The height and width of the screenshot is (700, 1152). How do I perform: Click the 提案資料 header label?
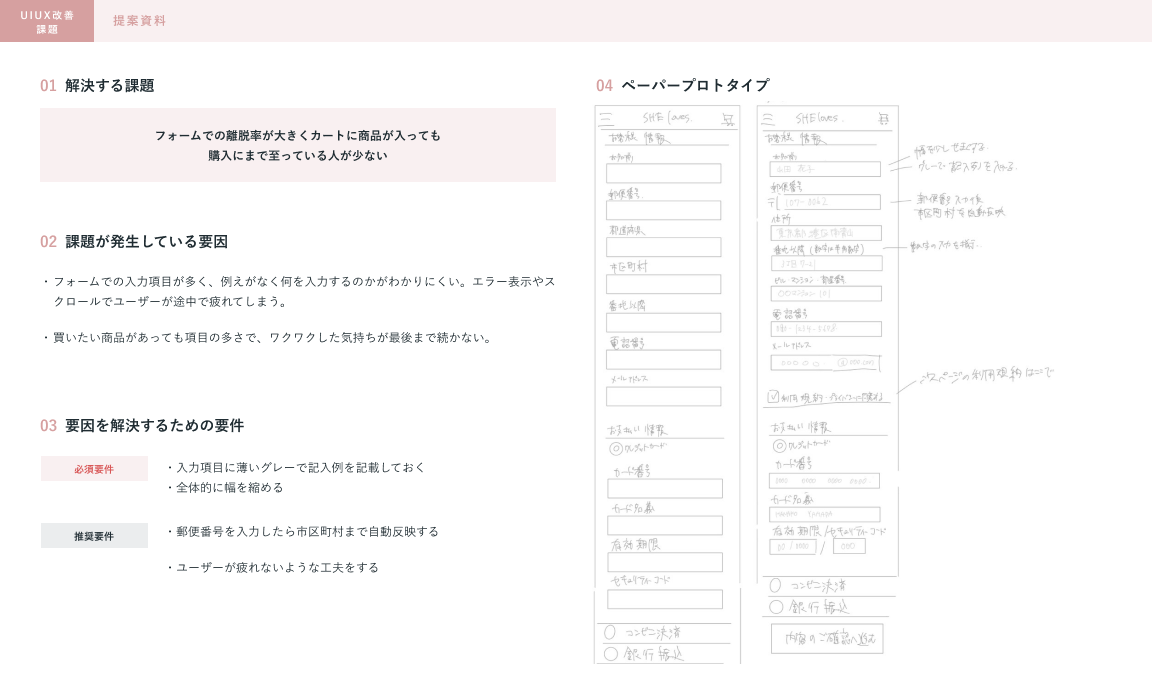tap(140, 21)
